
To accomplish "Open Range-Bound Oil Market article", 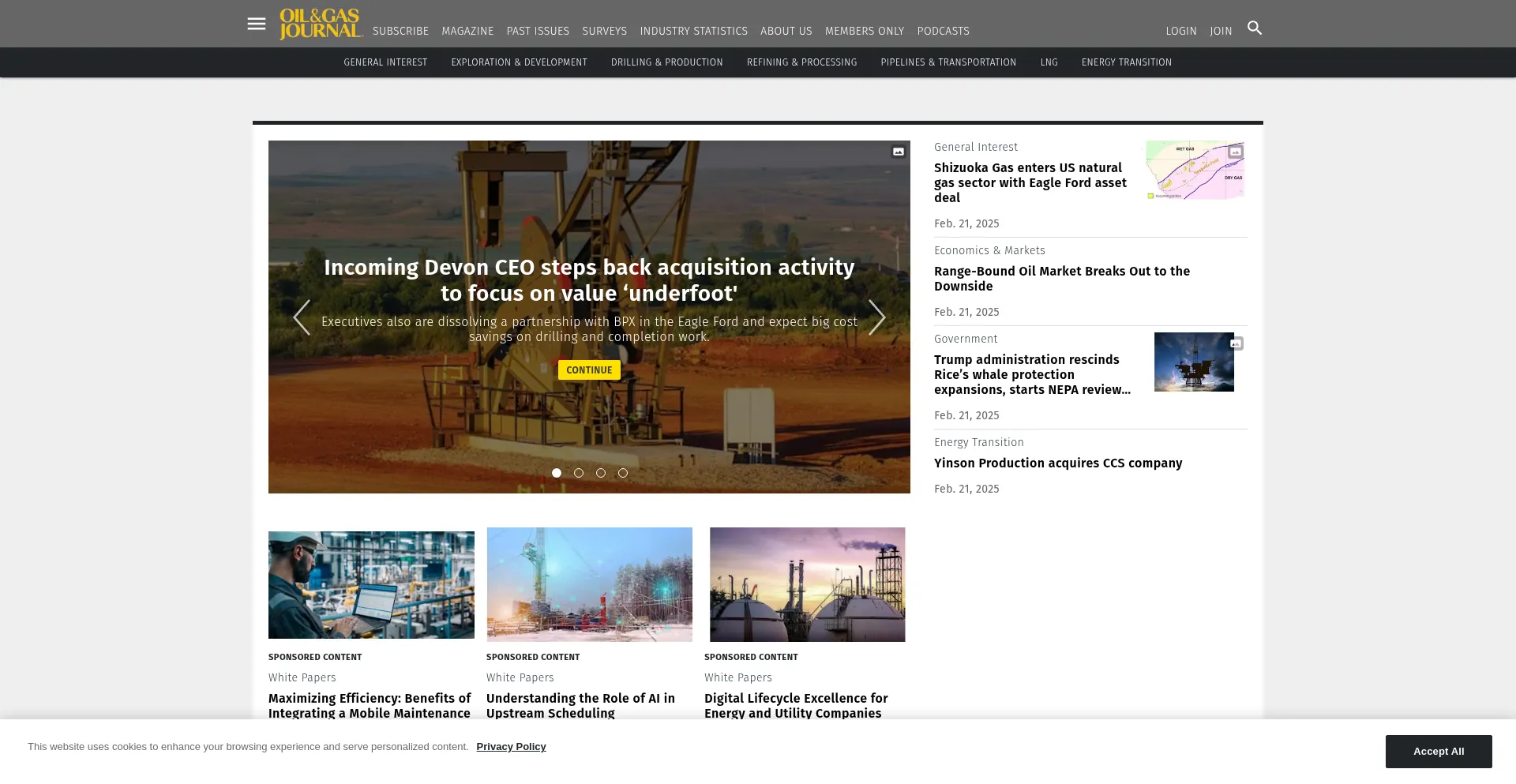I will [1062, 279].
